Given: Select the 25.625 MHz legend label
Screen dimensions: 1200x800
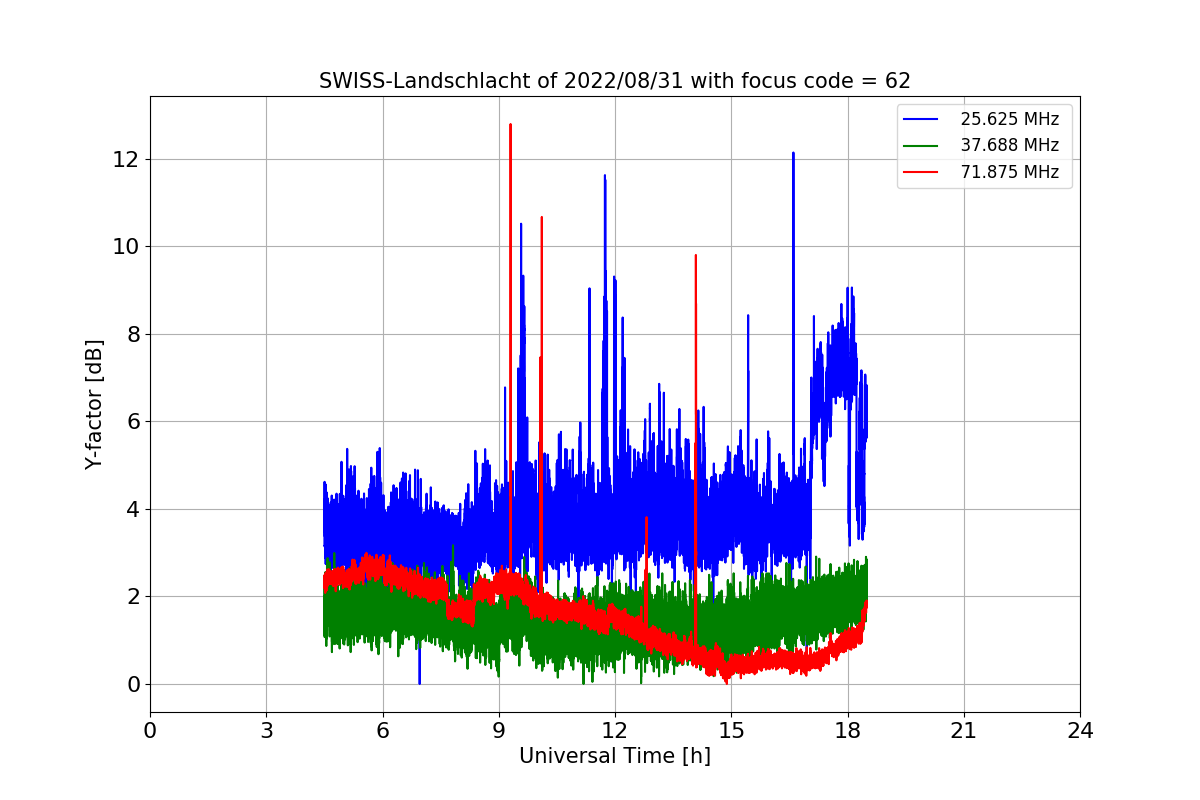Looking at the screenshot, I should (x=1009, y=119).
